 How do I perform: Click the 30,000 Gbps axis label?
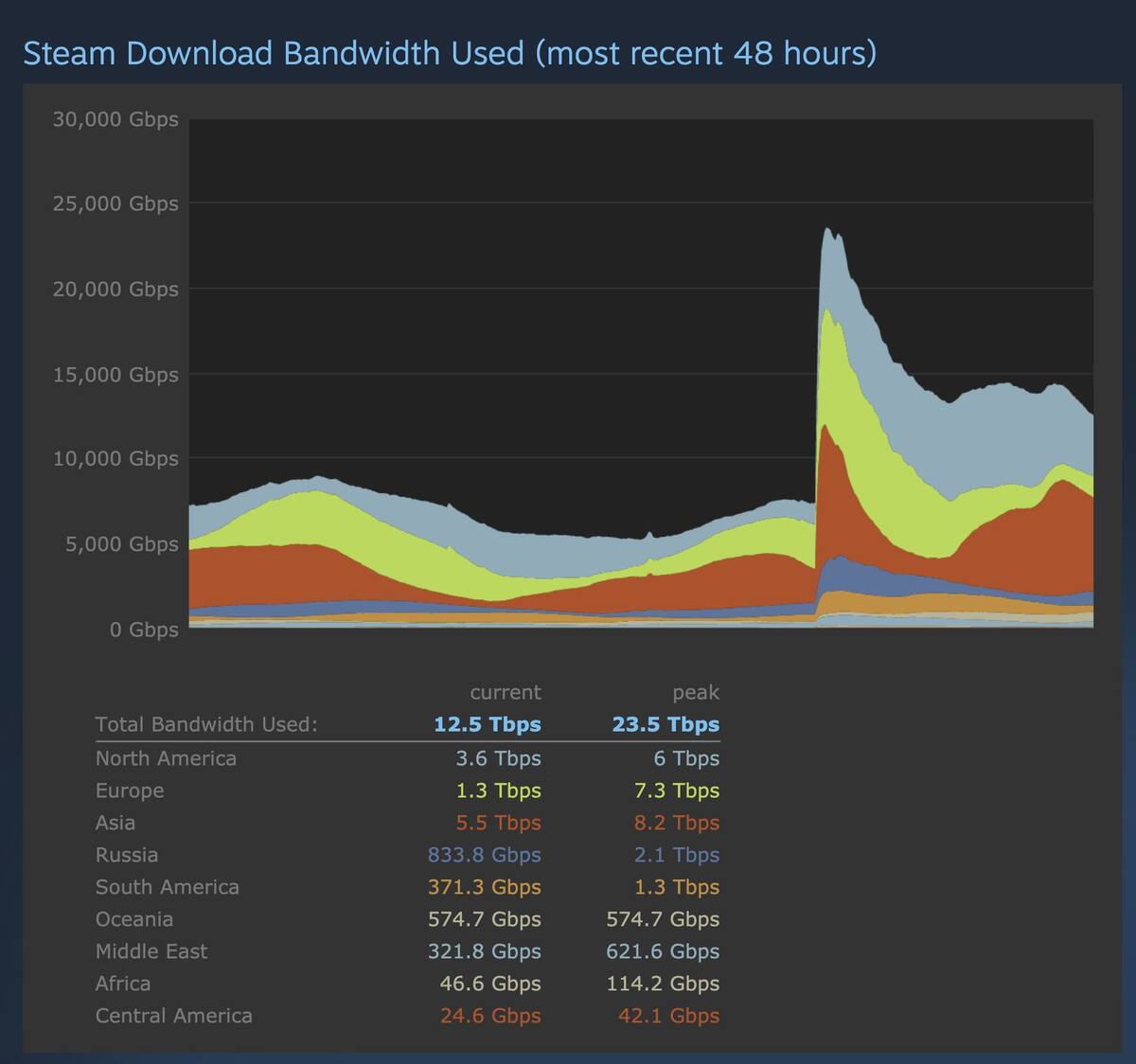115,119
